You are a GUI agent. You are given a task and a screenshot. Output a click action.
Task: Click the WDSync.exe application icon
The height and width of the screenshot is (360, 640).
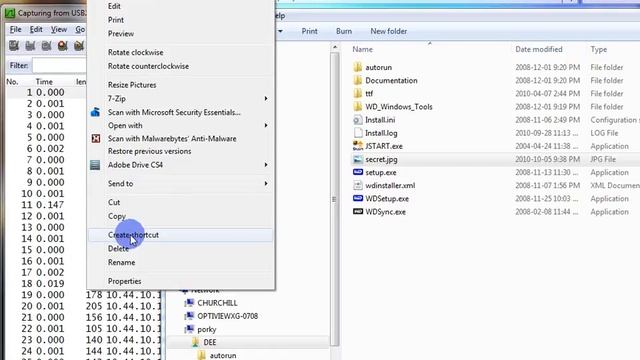pyautogui.click(x=358, y=212)
